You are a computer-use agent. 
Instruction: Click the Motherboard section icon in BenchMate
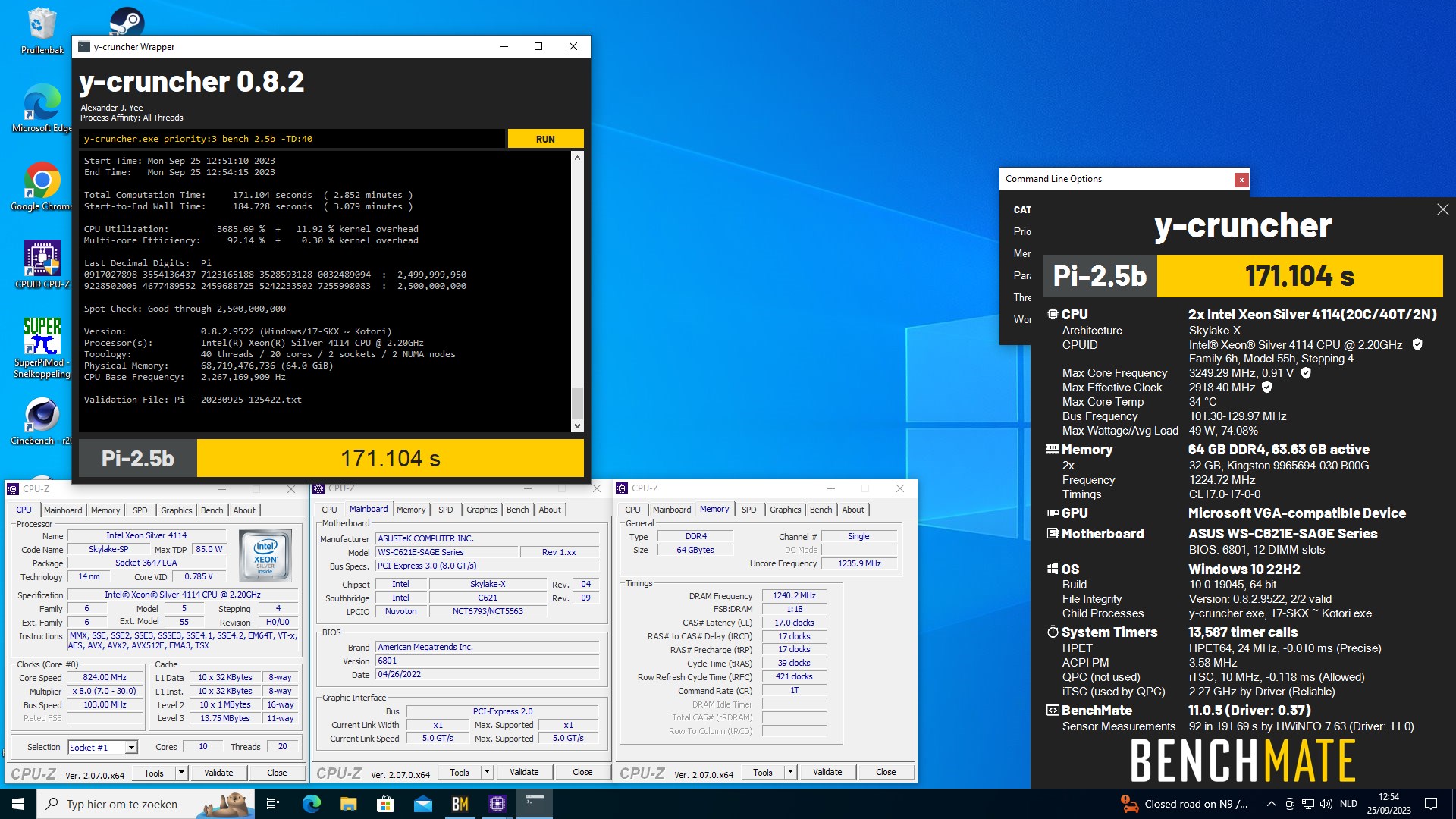pyautogui.click(x=1053, y=533)
